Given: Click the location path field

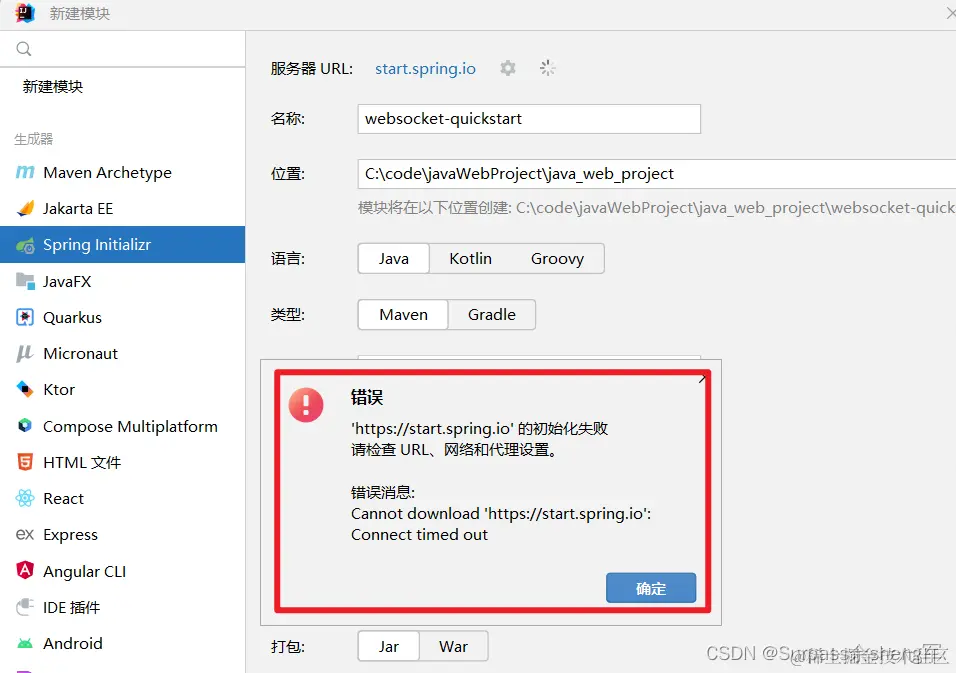Looking at the screenshot, I should pyautogui.click(x=657, y=174).
